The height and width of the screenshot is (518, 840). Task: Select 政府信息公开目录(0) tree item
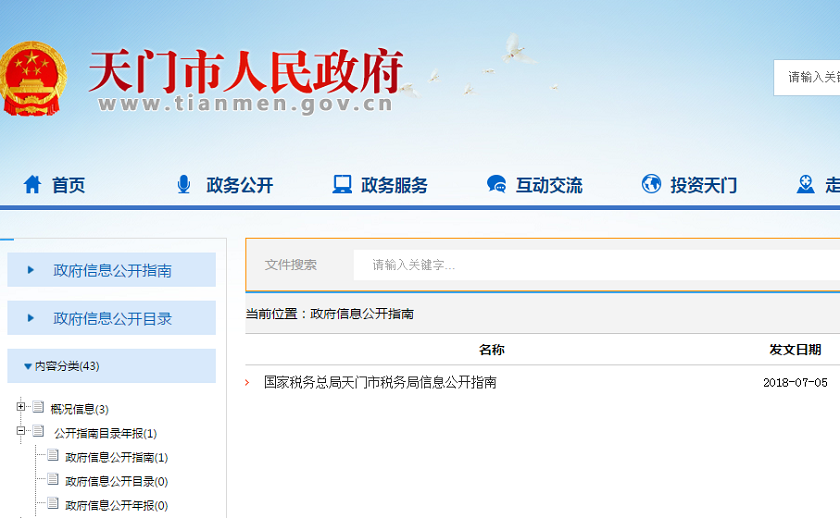116,481
